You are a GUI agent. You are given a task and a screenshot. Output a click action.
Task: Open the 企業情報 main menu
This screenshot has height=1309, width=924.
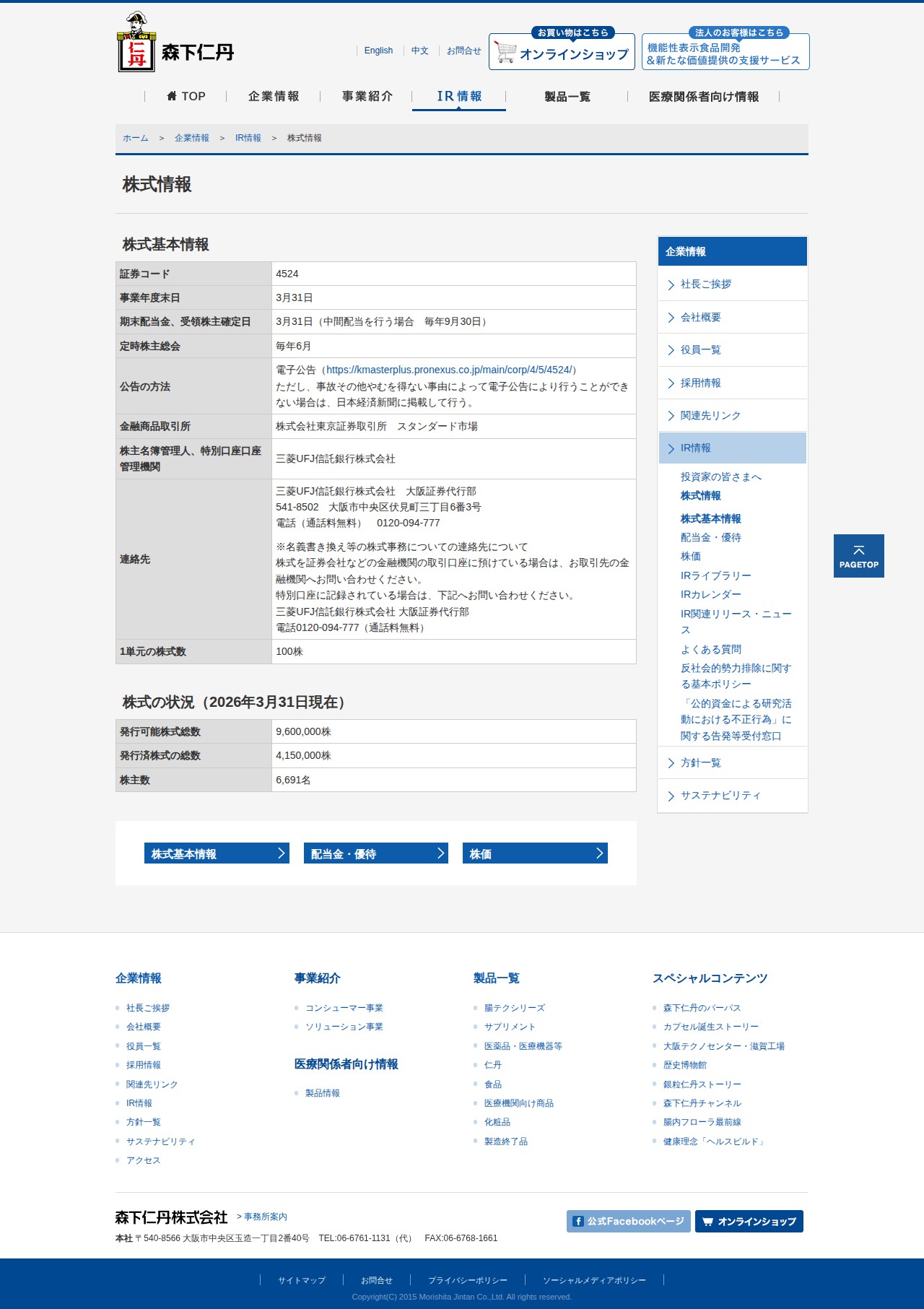pyautogui.click(x=274, y=96)
